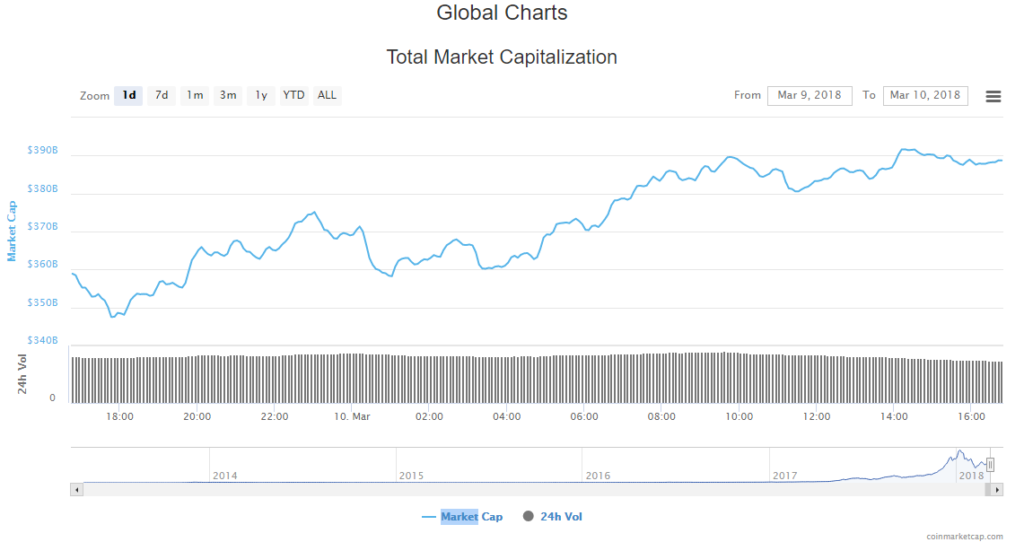
Task: Select the 1d zoom range
Action: (x=129, y=96)
